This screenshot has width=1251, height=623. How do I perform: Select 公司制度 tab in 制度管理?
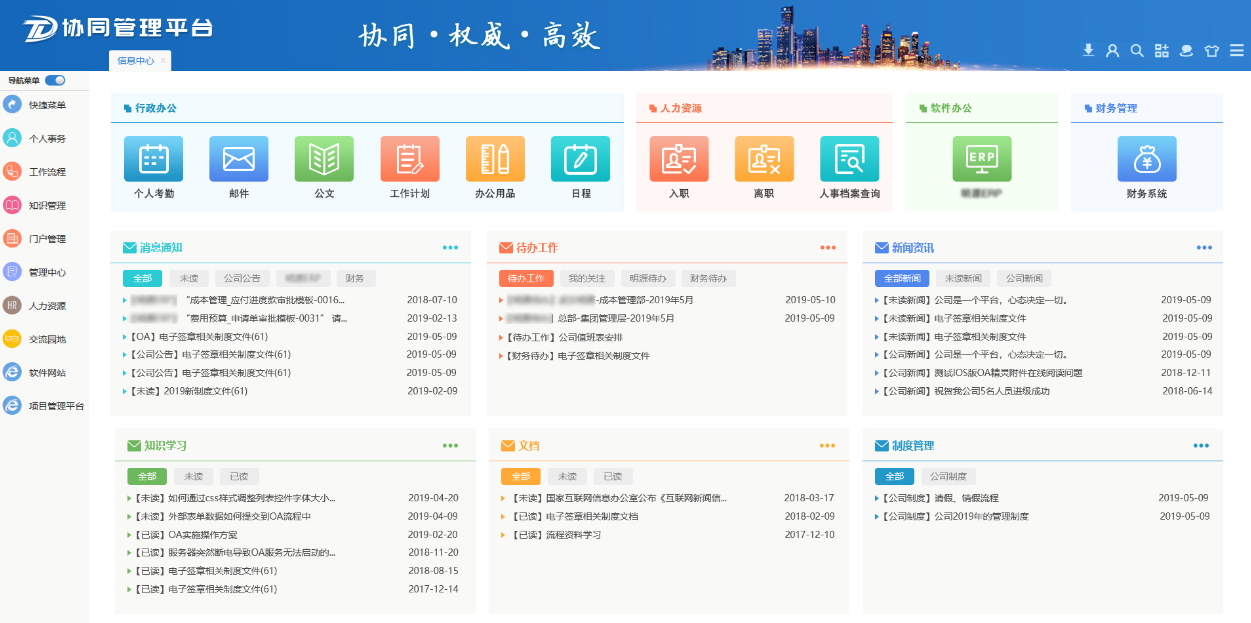point(948,477)
